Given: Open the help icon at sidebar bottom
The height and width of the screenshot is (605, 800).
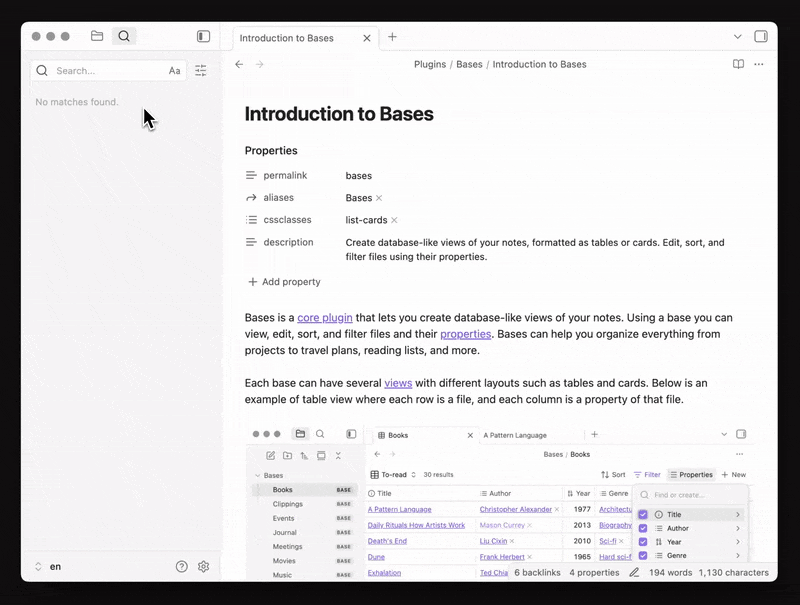Looking at the screenshot, I should [x=182, y=566].
